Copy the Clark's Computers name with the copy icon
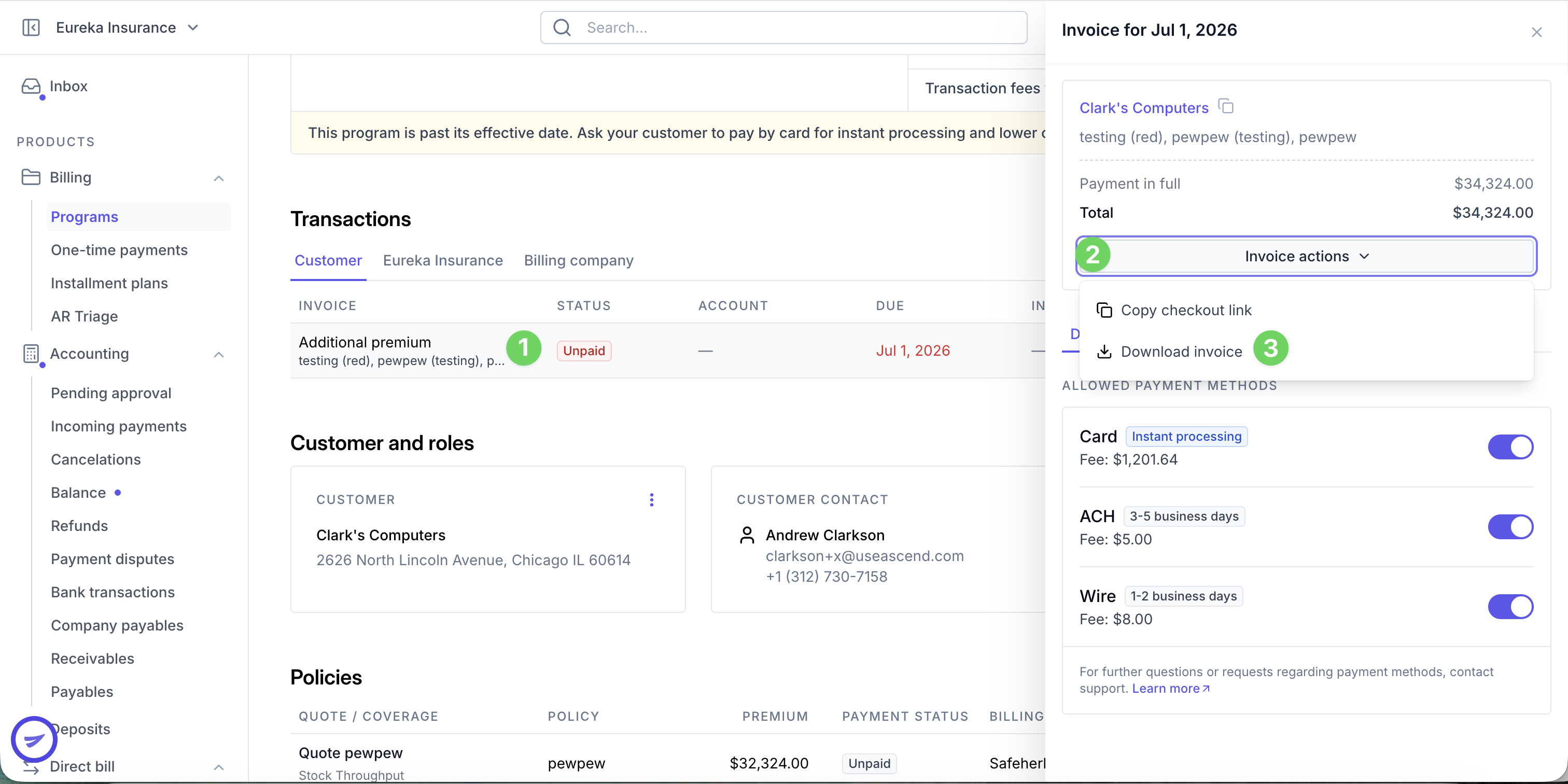 pos(1226,106)
